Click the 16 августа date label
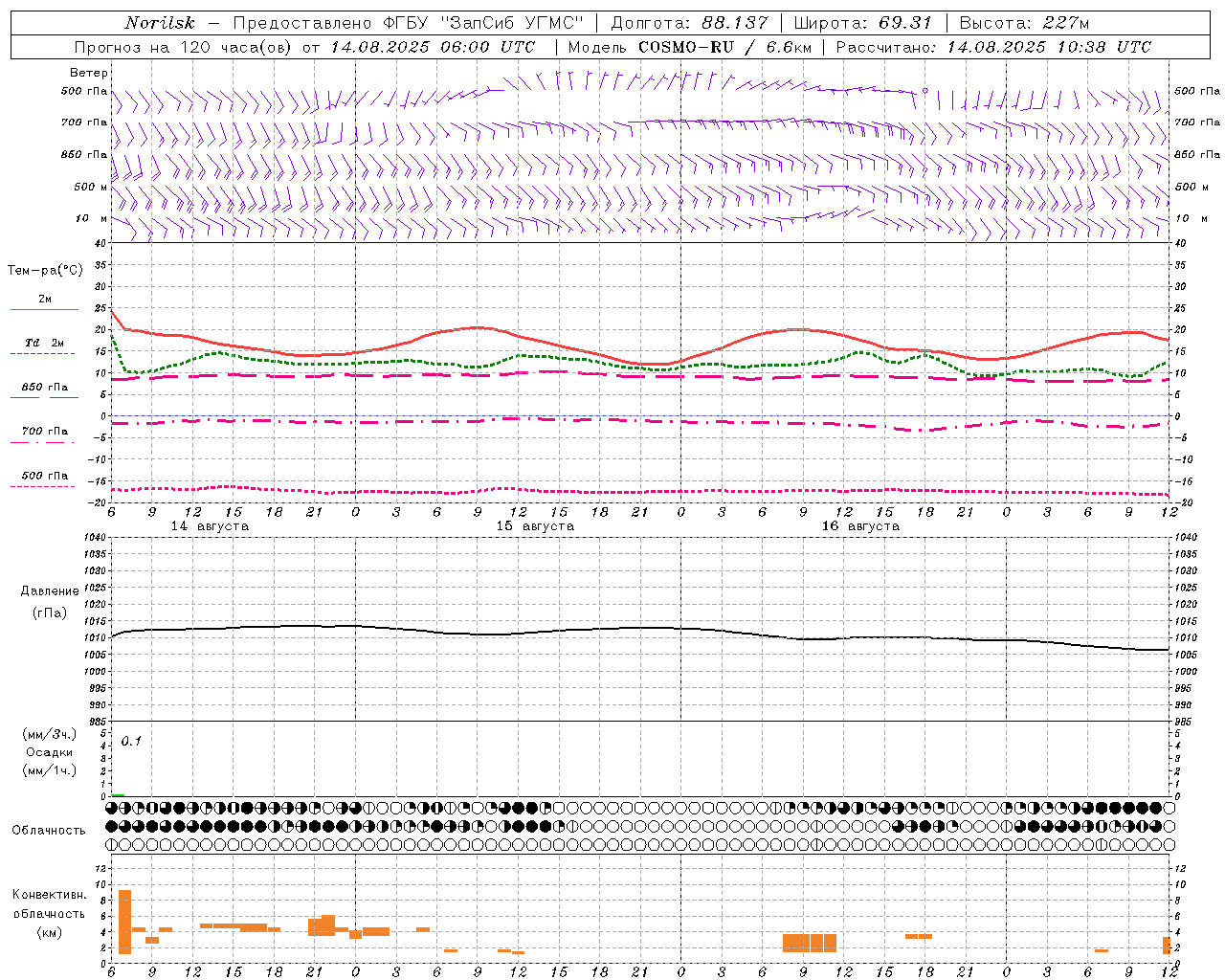 860,526
